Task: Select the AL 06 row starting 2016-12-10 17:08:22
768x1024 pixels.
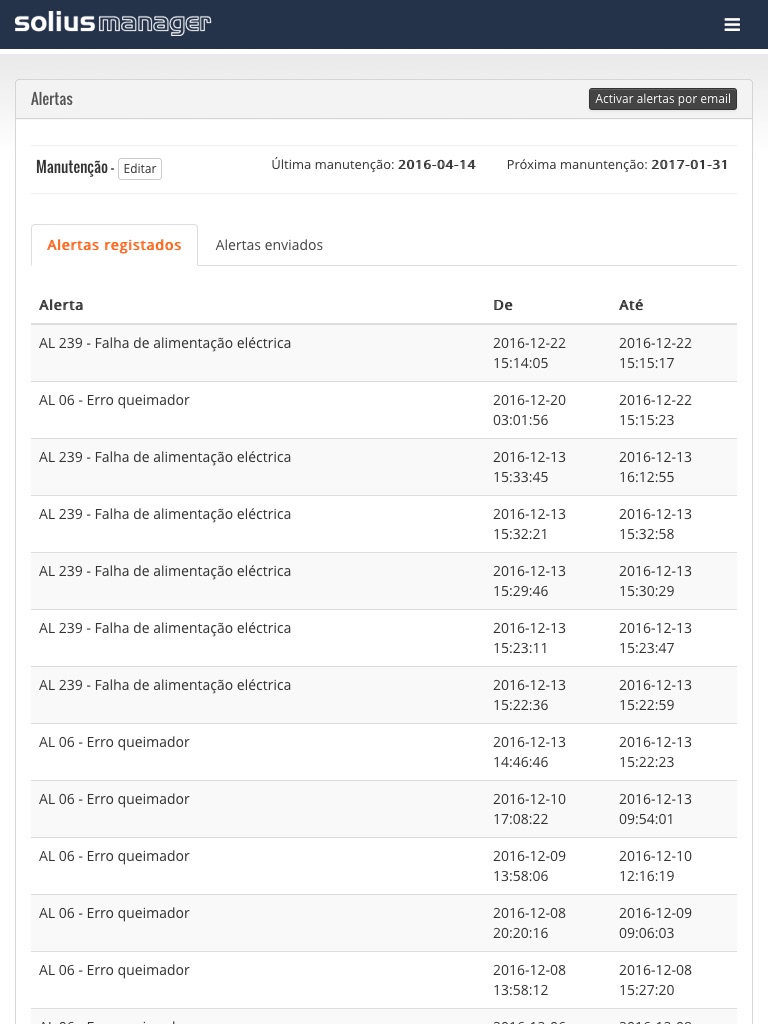Action: point(114,800)
